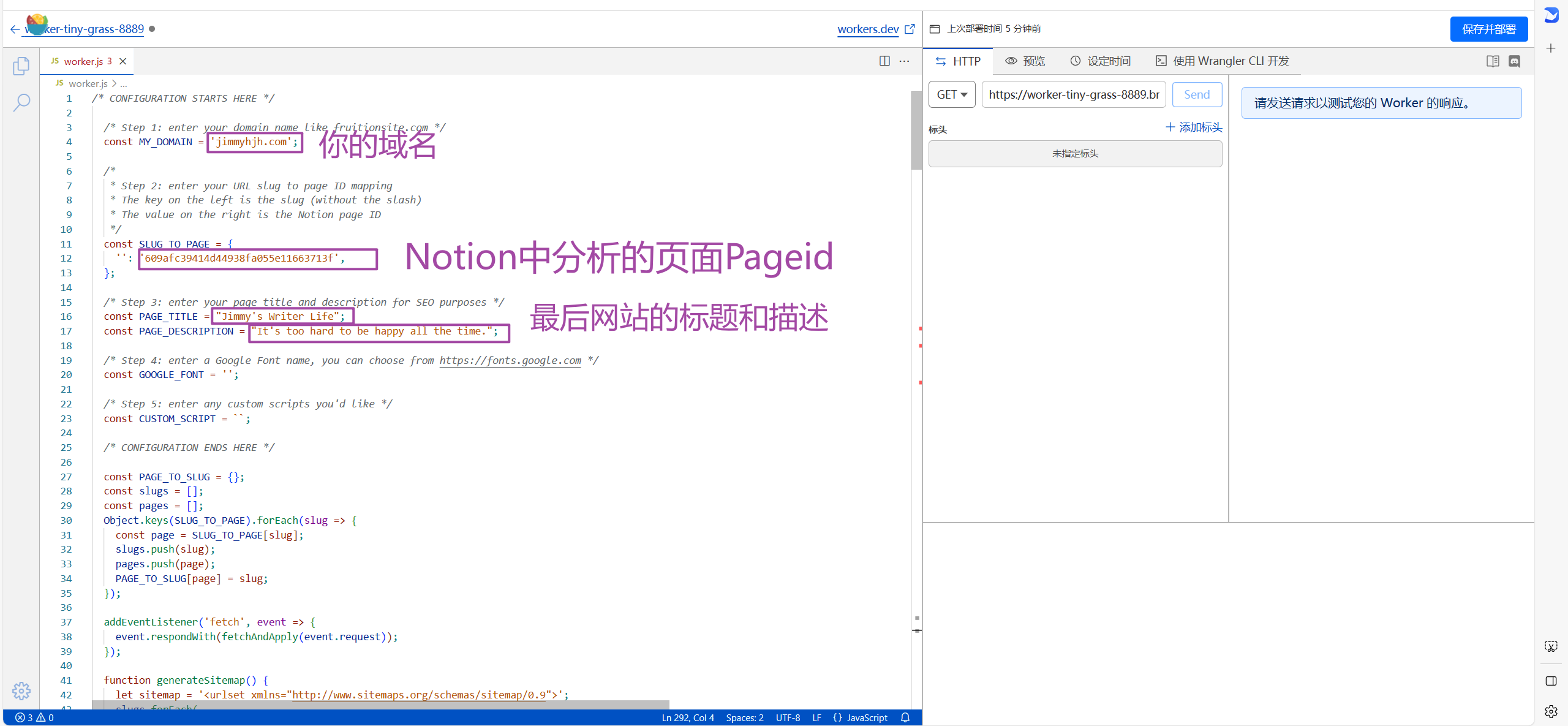Send the HTTP request
This screenshot has width=1568, height=726.
(x=1197, y=95)
